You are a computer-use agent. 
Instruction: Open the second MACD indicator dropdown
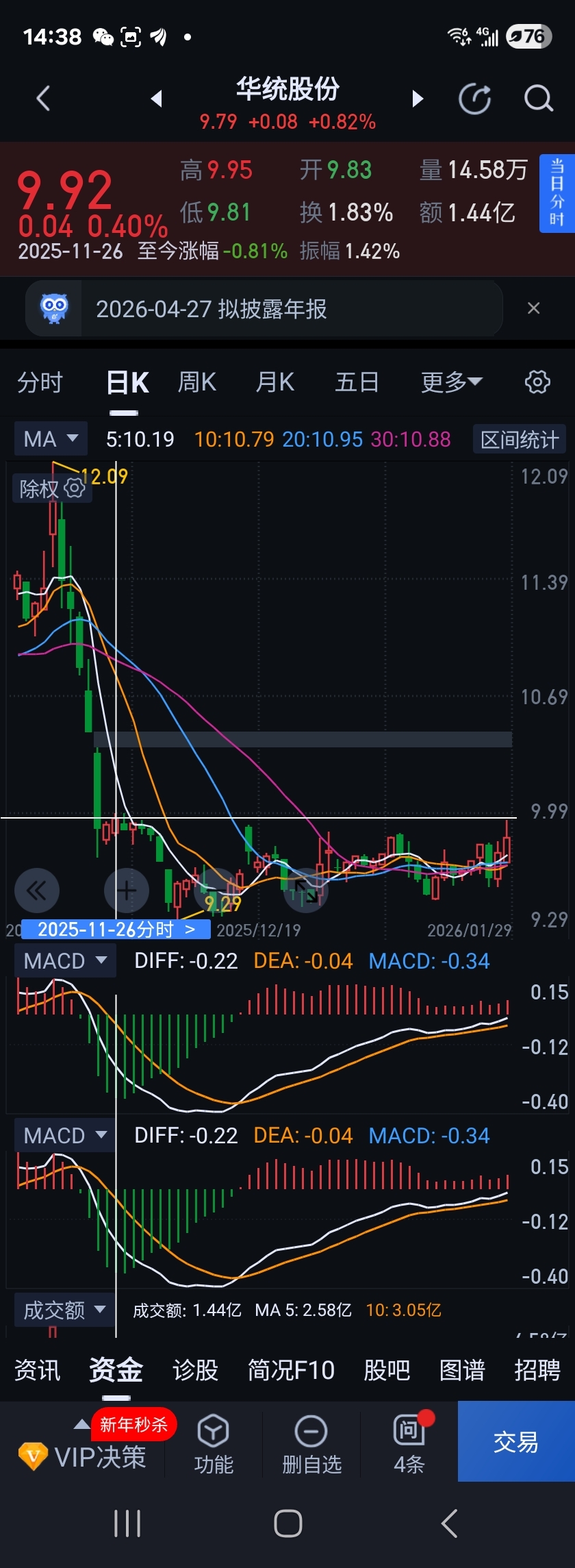tap(65, 1135)
